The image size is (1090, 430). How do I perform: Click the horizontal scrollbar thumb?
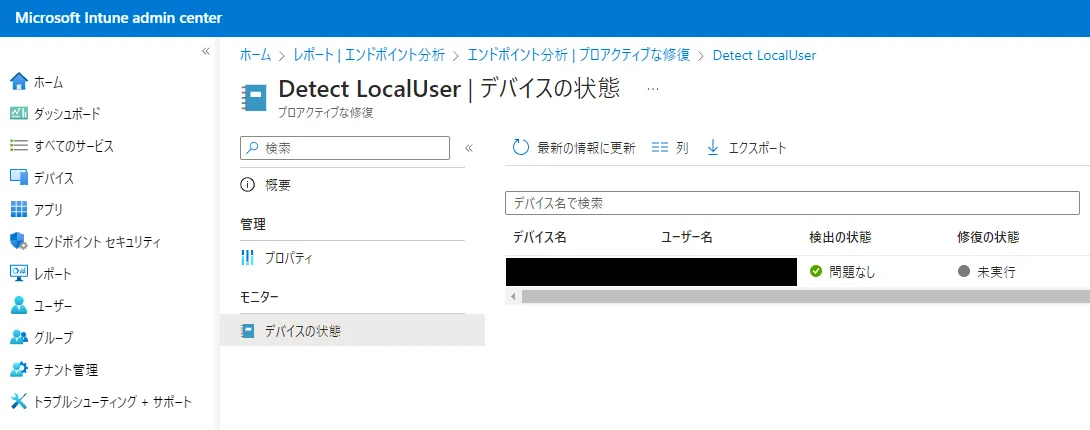tap(806, 297)
